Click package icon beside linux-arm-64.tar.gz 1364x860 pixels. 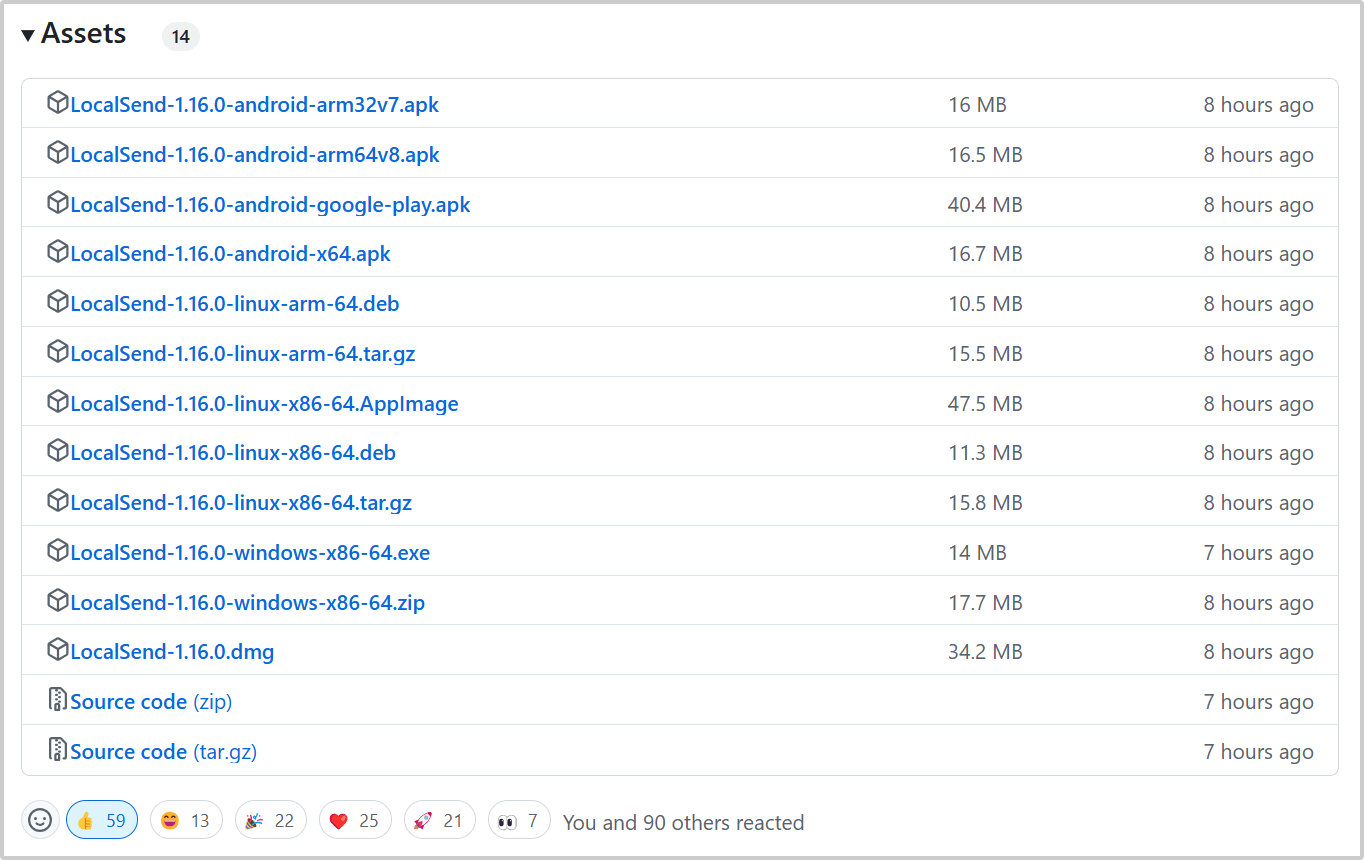58,351
